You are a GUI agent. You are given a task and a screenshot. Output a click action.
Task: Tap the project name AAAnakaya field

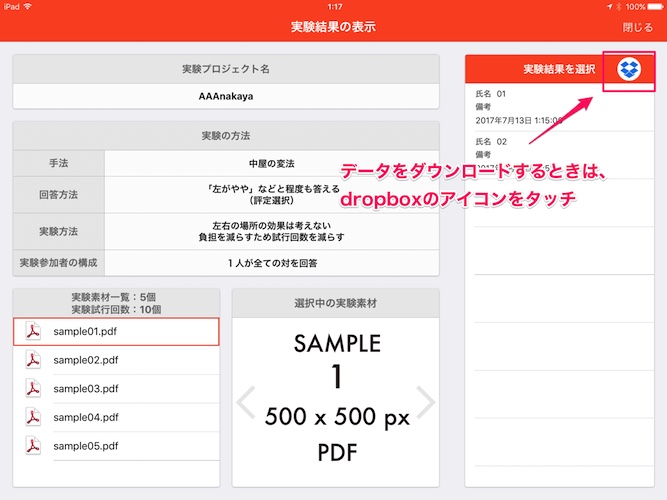point(226,97)
